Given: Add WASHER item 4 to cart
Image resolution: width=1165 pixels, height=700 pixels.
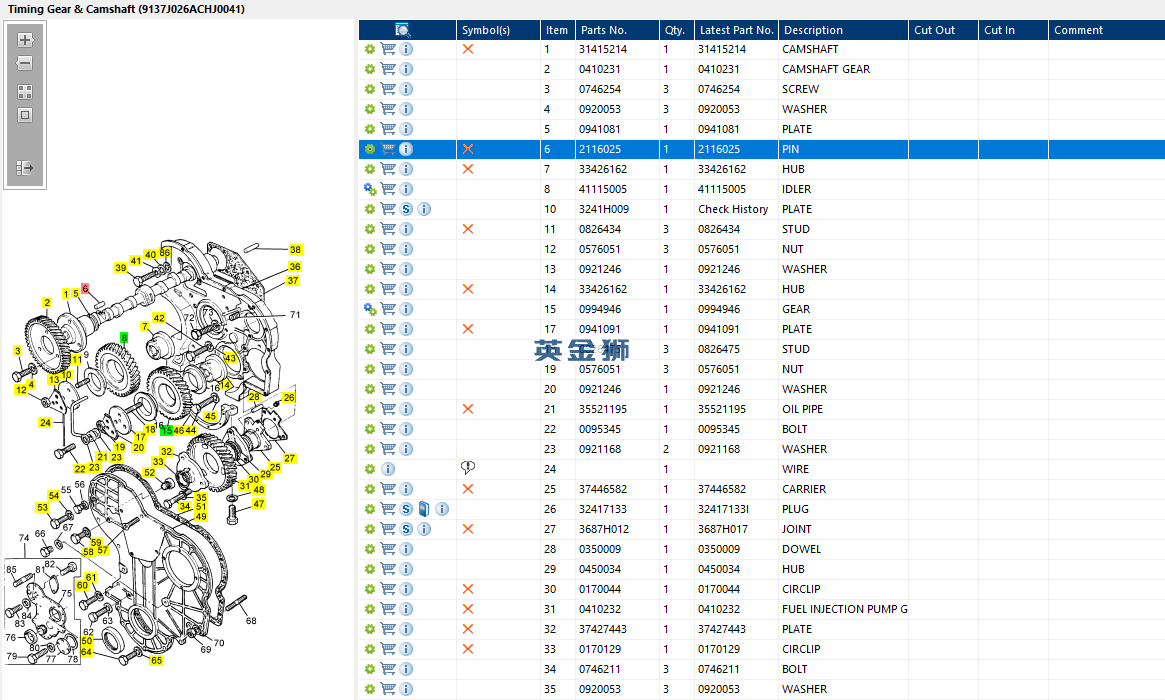Looking at the screenshot, I should [388, 109].
